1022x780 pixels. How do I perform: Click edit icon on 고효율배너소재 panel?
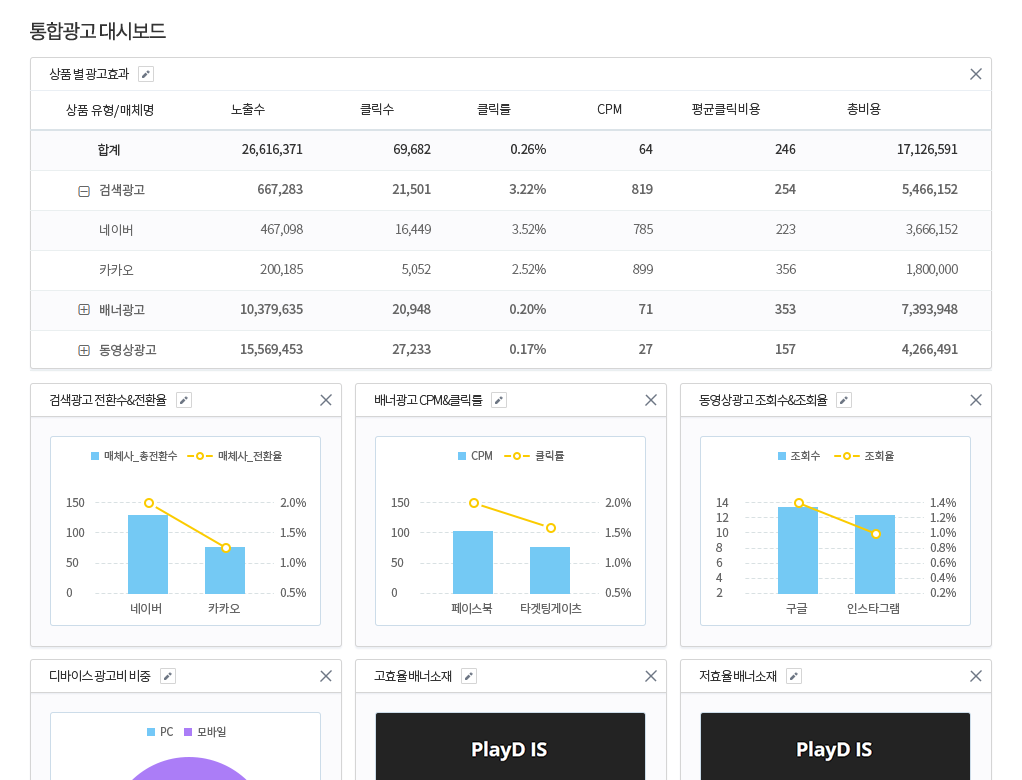pos(469,676)
